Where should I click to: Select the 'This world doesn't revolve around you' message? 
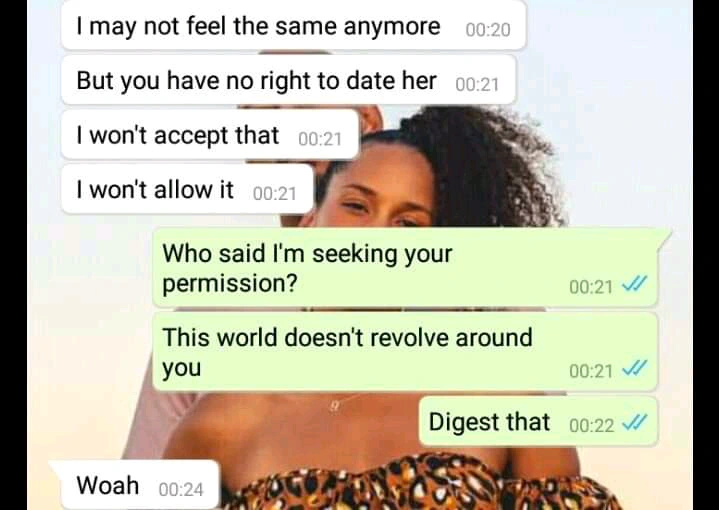coord(405,352)
